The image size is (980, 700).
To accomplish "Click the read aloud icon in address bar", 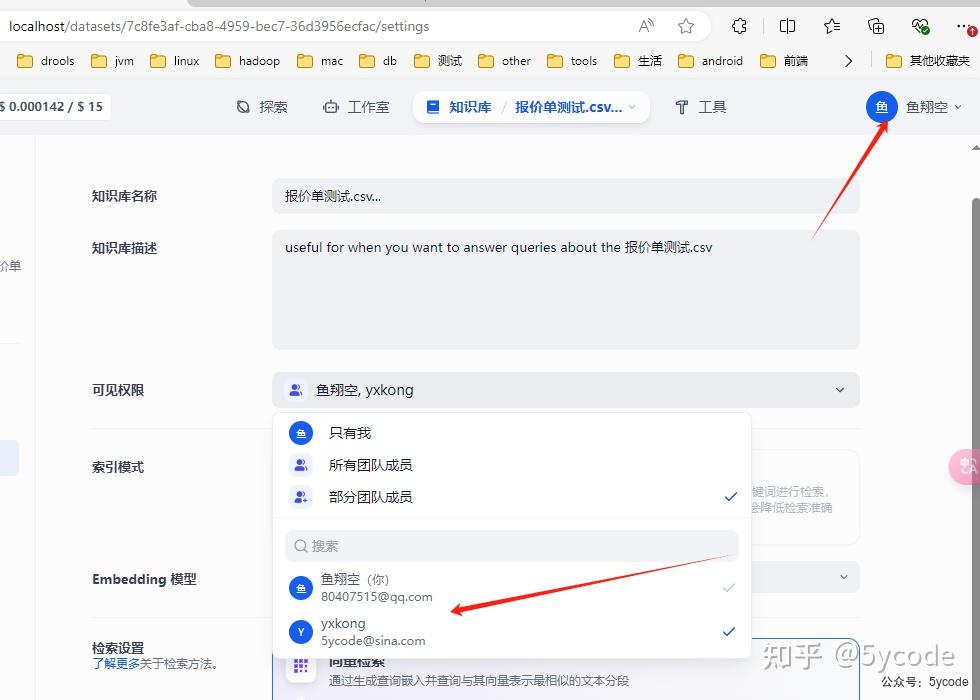I will 646,26.
